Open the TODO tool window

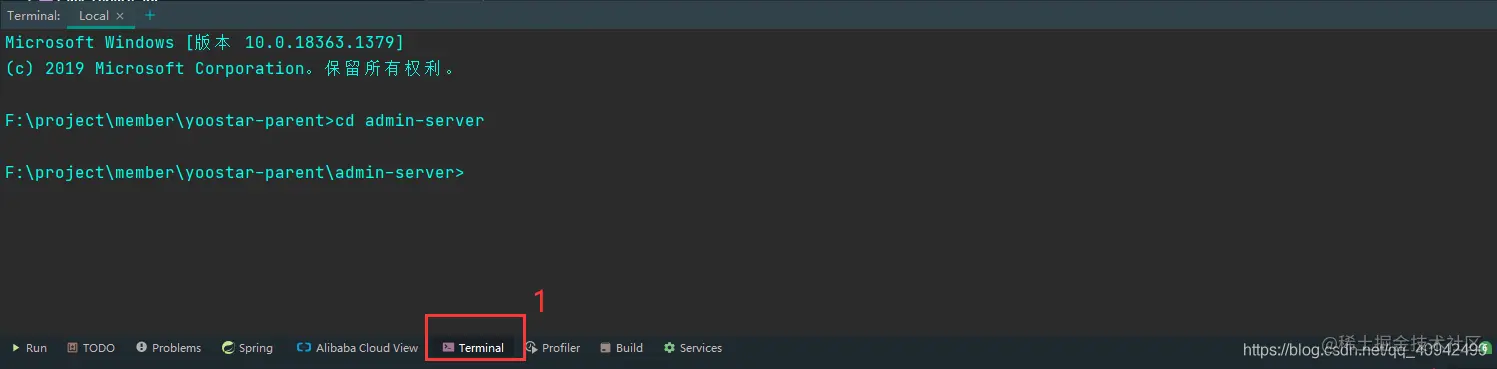[91, 348]
